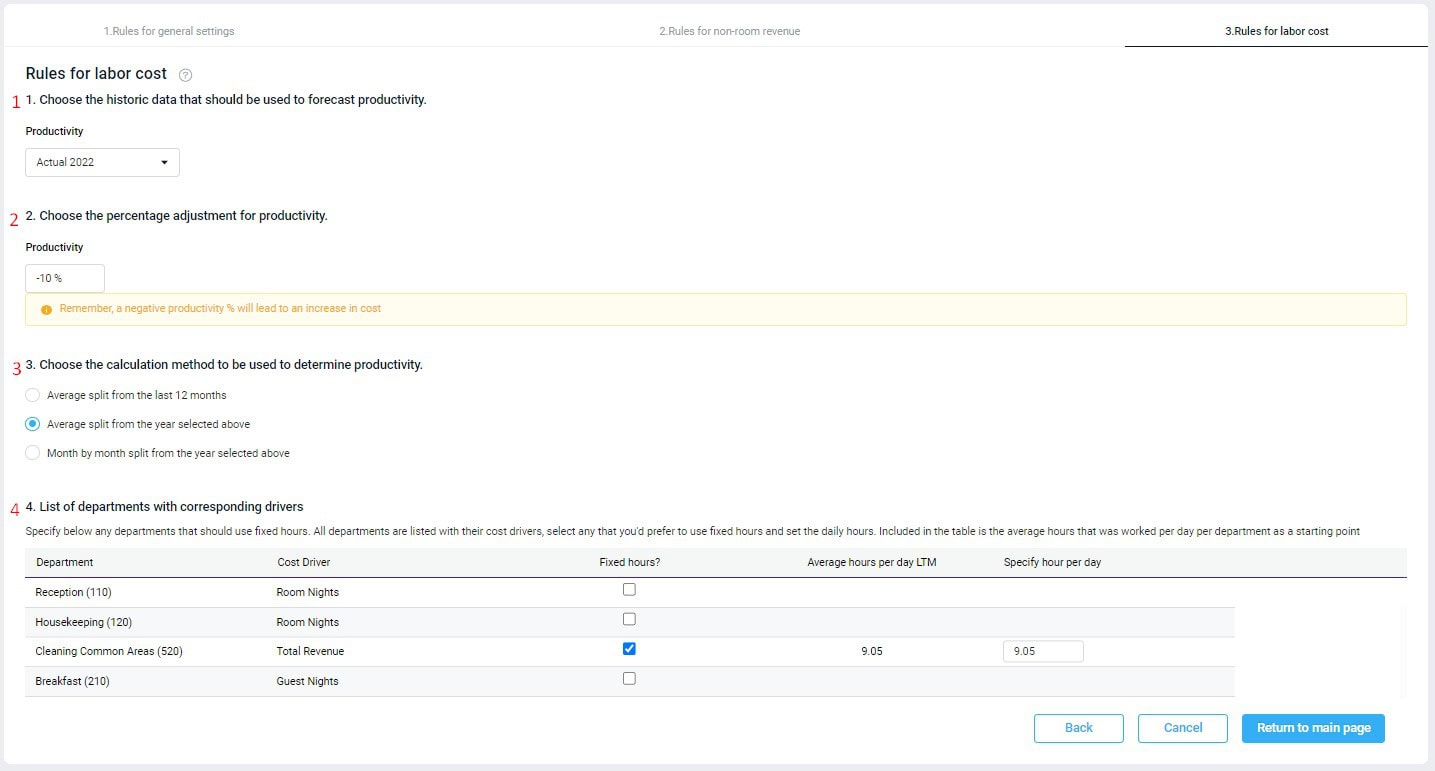Choose month by month split from selected year
Viewport: 1435px width, 771px height.
pos(32,453)
